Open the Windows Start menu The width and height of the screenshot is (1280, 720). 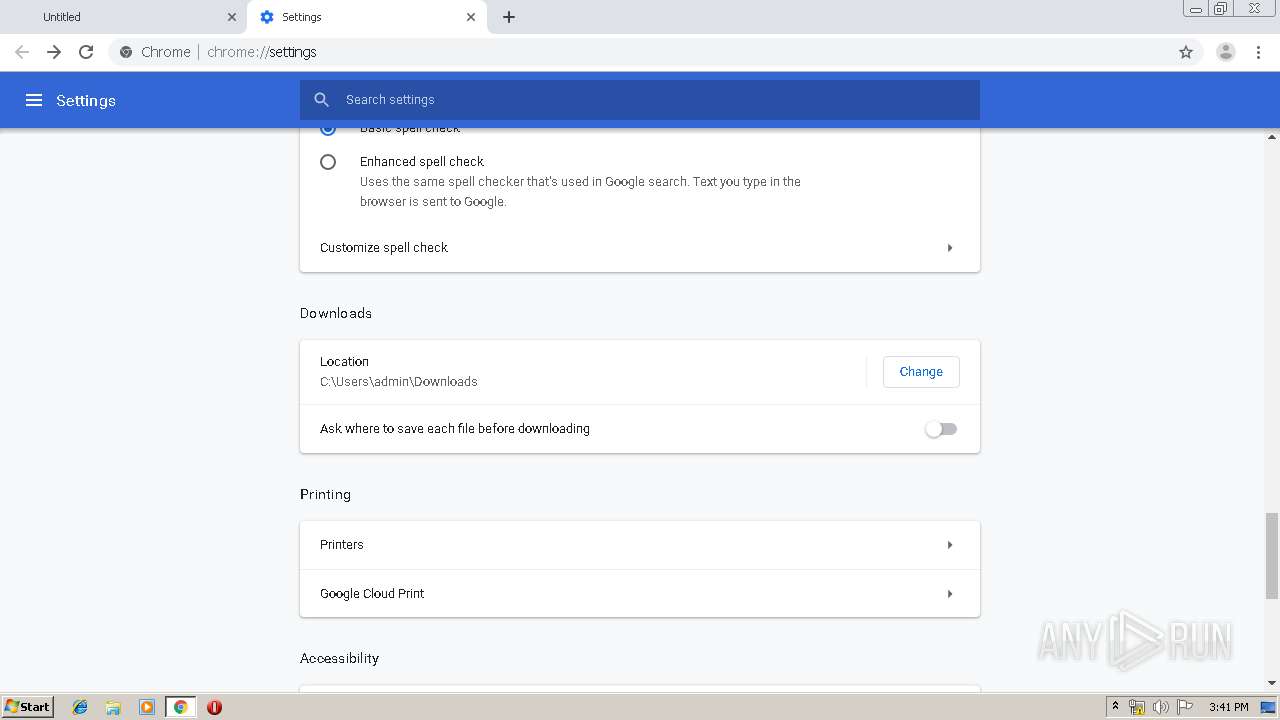(28, 707)
